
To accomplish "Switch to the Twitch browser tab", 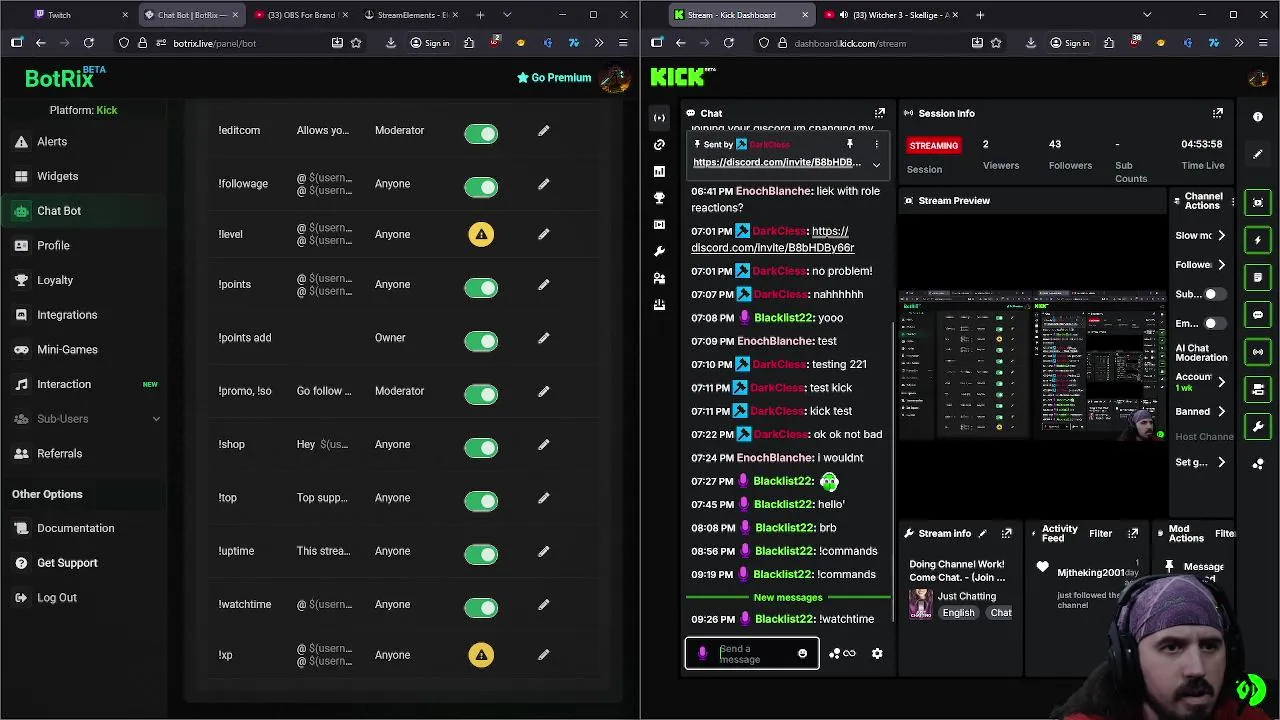I will 80,15.
